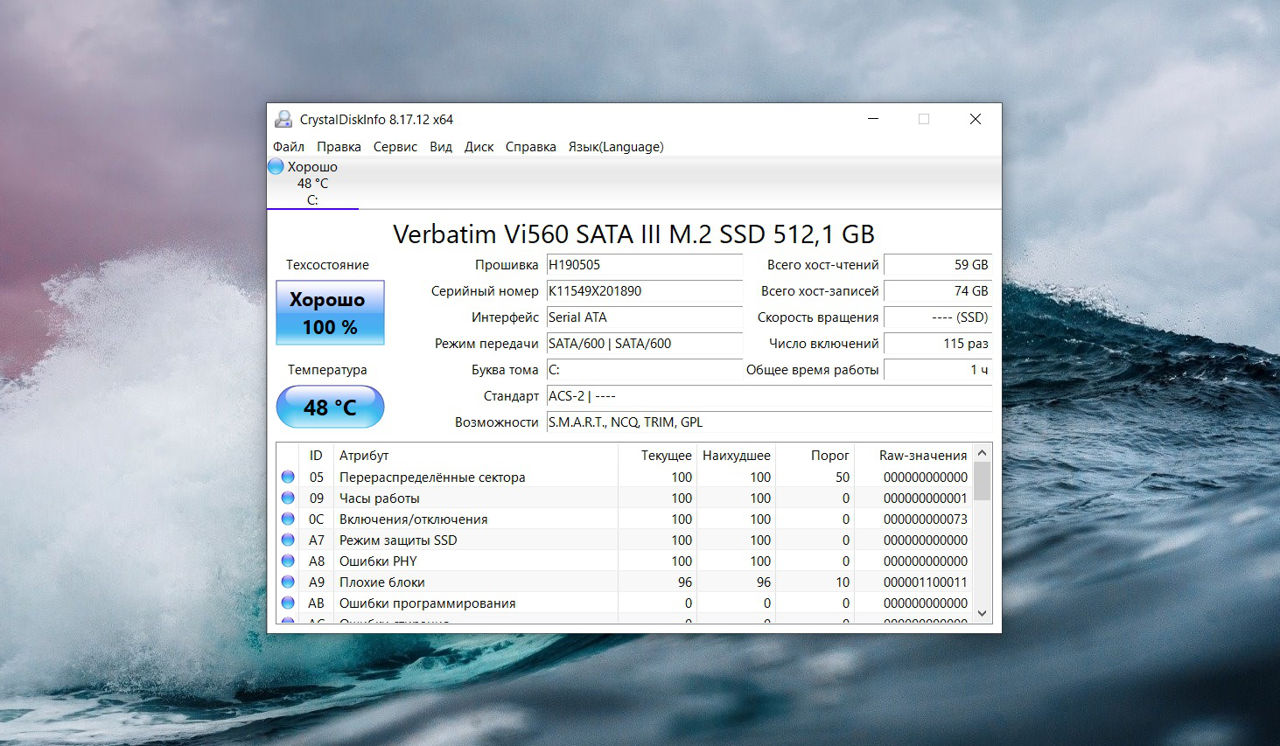
Task: Click status orb of Плохие блоки row
Action: point(288,582)
